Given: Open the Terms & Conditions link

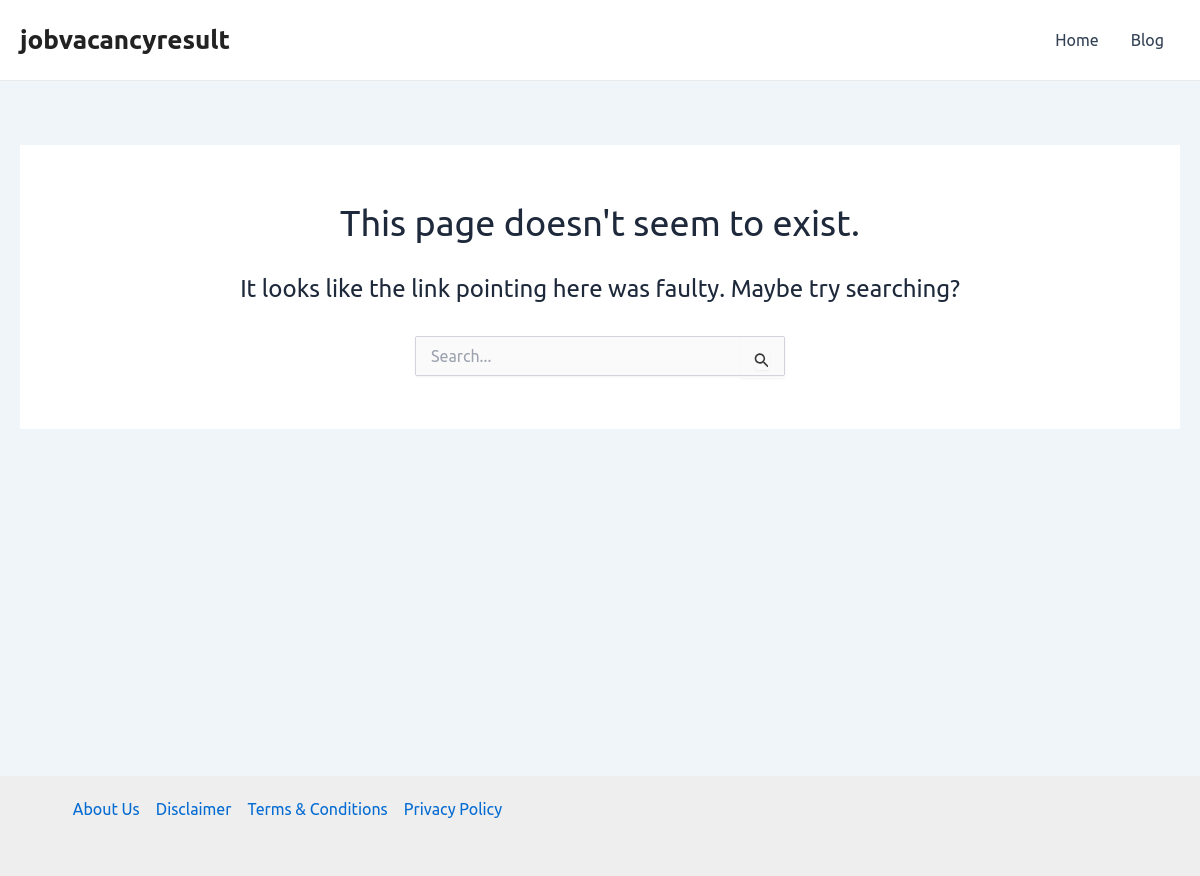Looking at the screenshot, I should pos(317,809).
